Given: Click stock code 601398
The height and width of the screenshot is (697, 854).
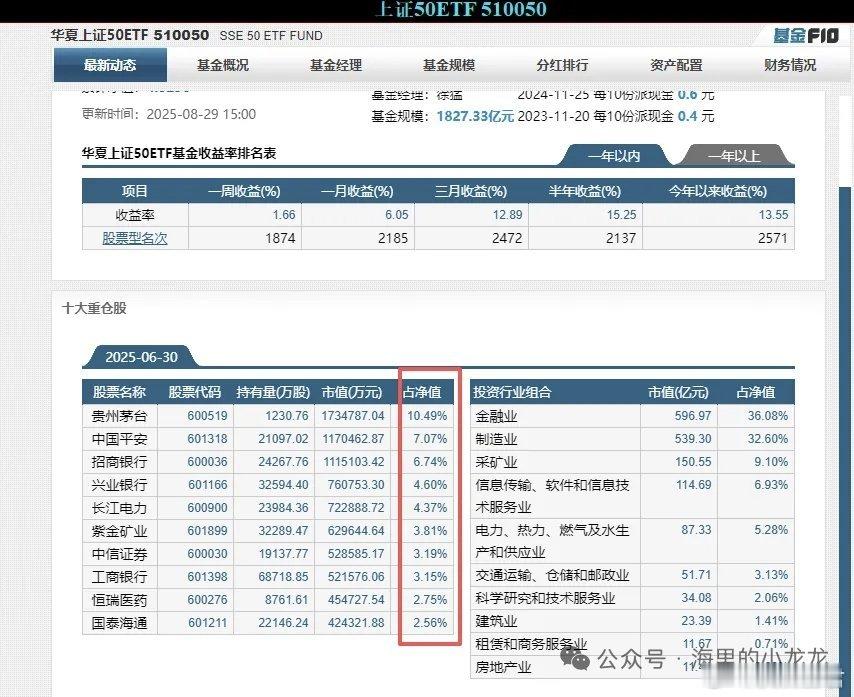Looking at the screenshot, I should tap(207, 576).
